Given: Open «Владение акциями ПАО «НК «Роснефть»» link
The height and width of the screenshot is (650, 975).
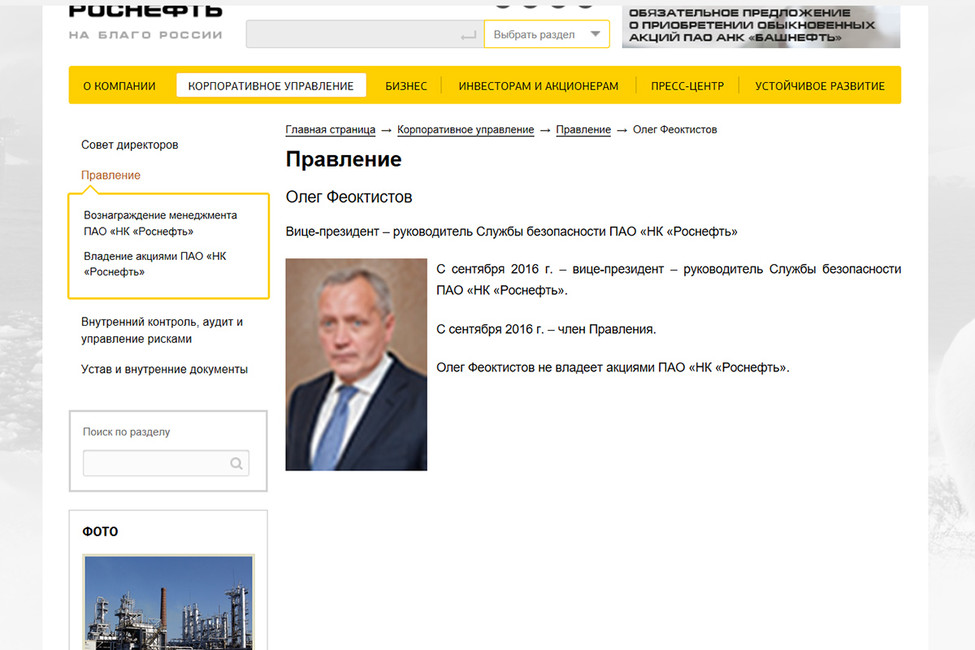Looking at the screenshot, I should coord(155,264).
